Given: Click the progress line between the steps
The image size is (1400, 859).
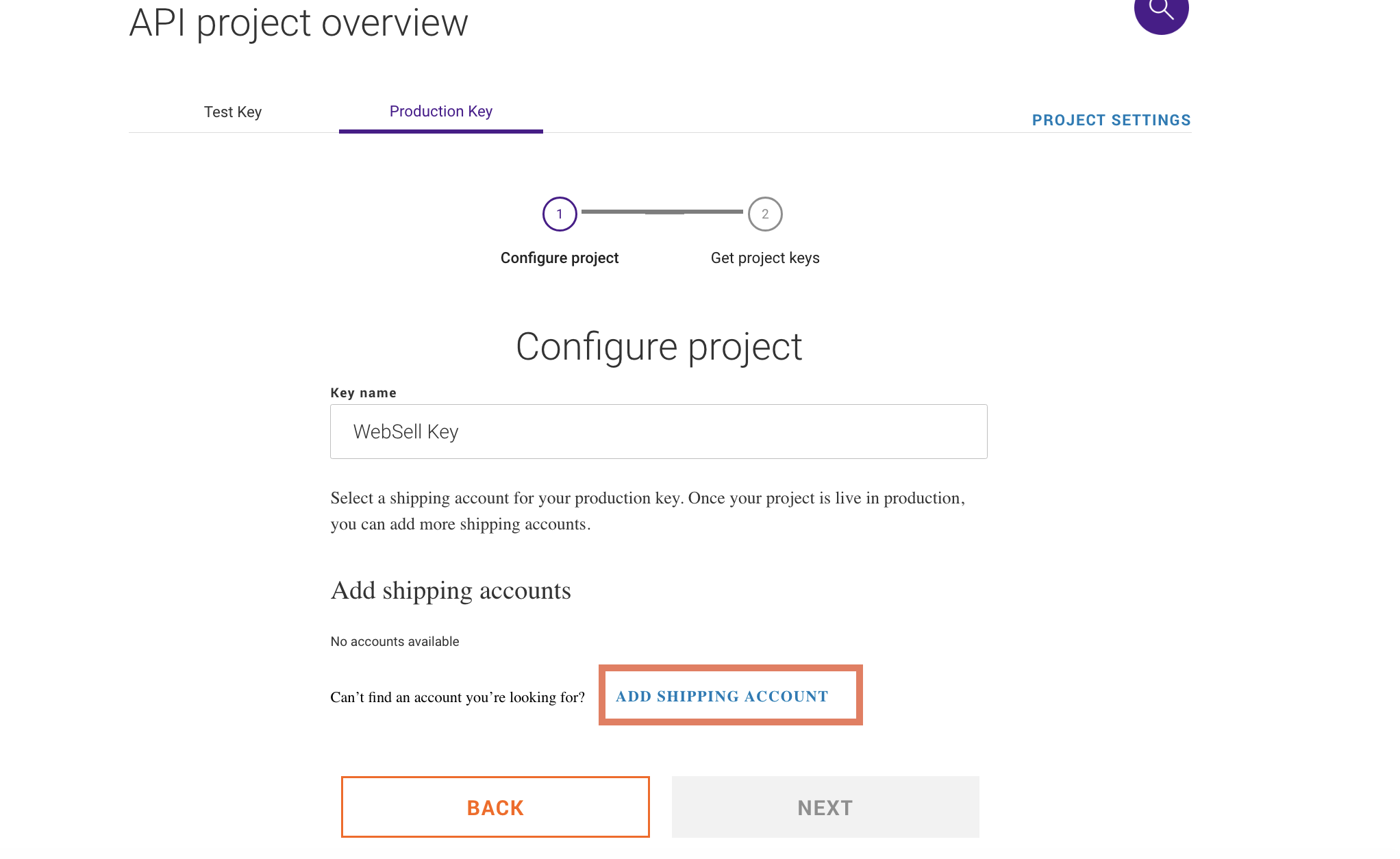Looking at the screenshot, I should coord(662,212).
